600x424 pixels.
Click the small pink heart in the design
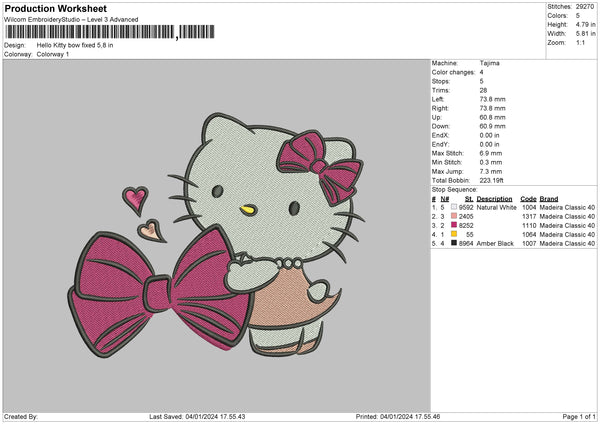[135, 194]
